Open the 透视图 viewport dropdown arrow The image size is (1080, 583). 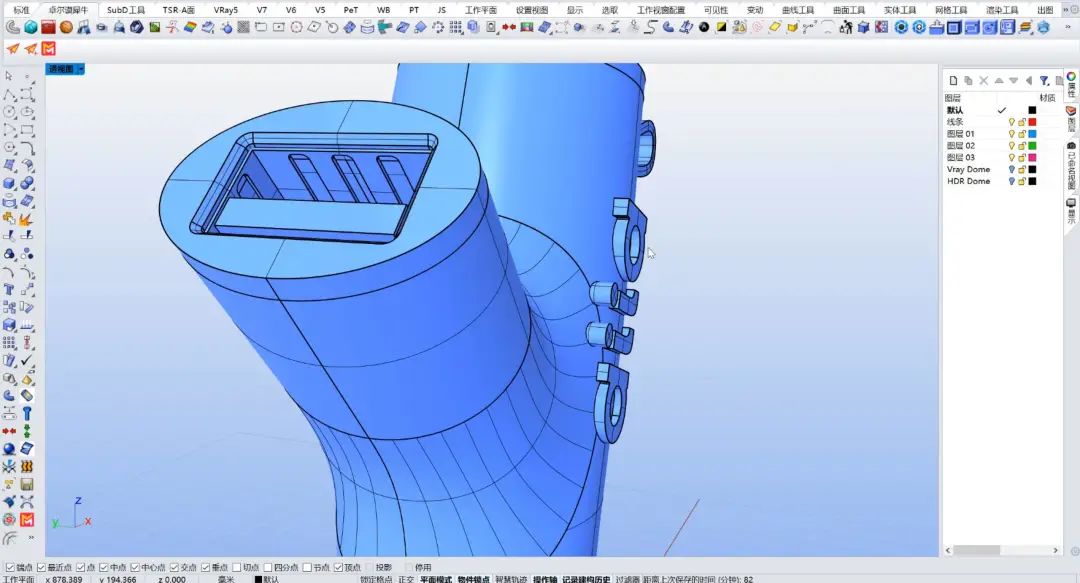[81, 69]
